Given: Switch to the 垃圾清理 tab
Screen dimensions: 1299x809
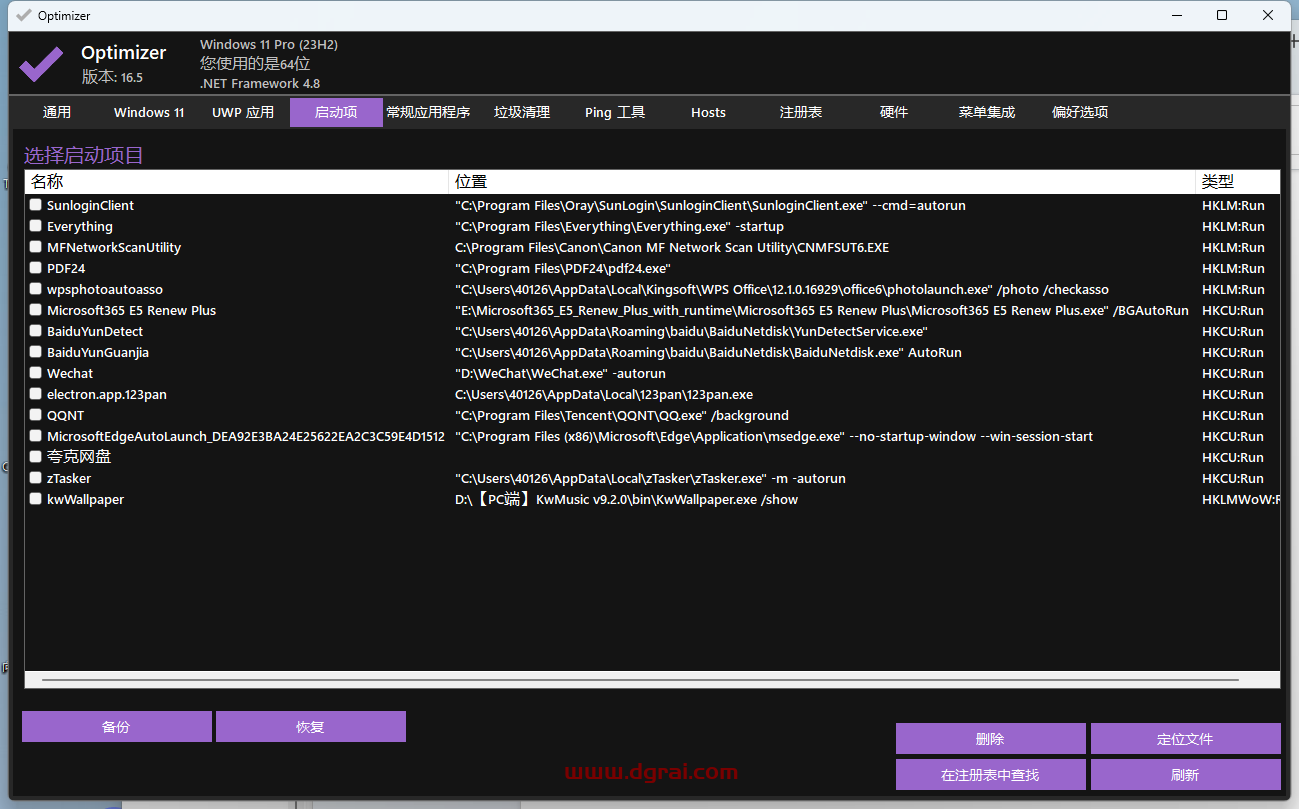Looking at the screenshot, I should pos(522,112).
